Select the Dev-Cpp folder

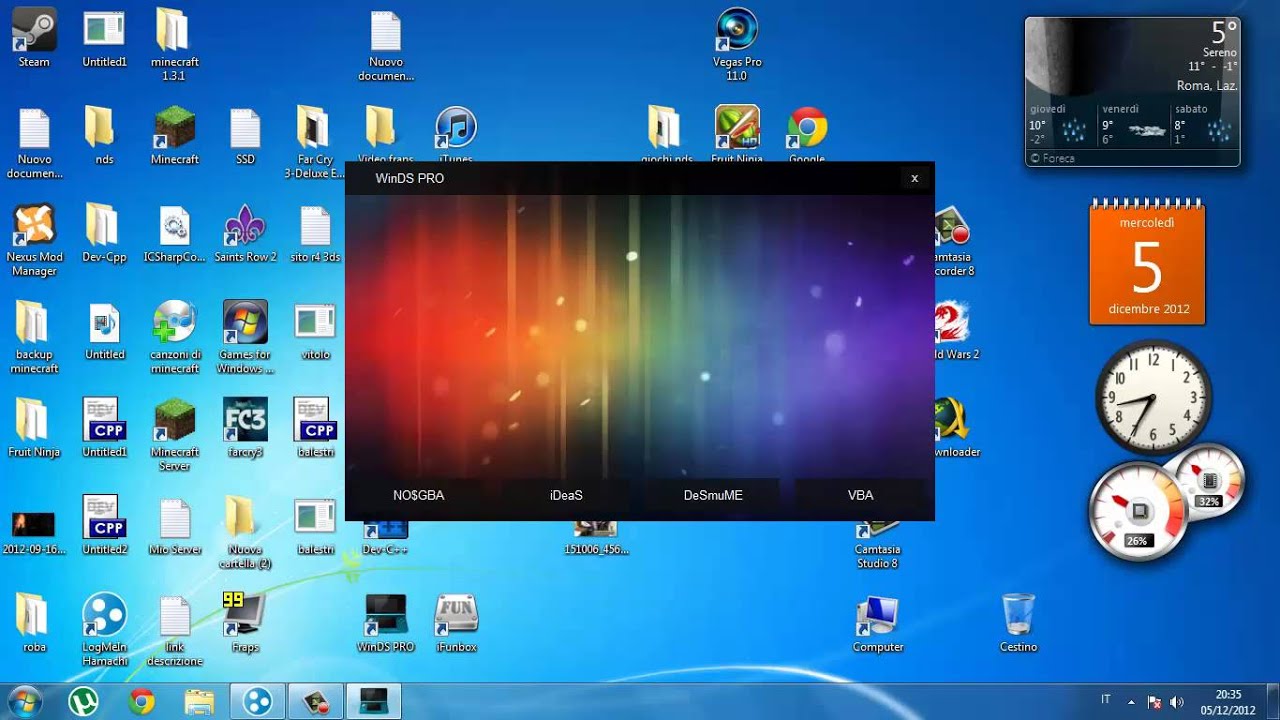click(x=104, y=234)
